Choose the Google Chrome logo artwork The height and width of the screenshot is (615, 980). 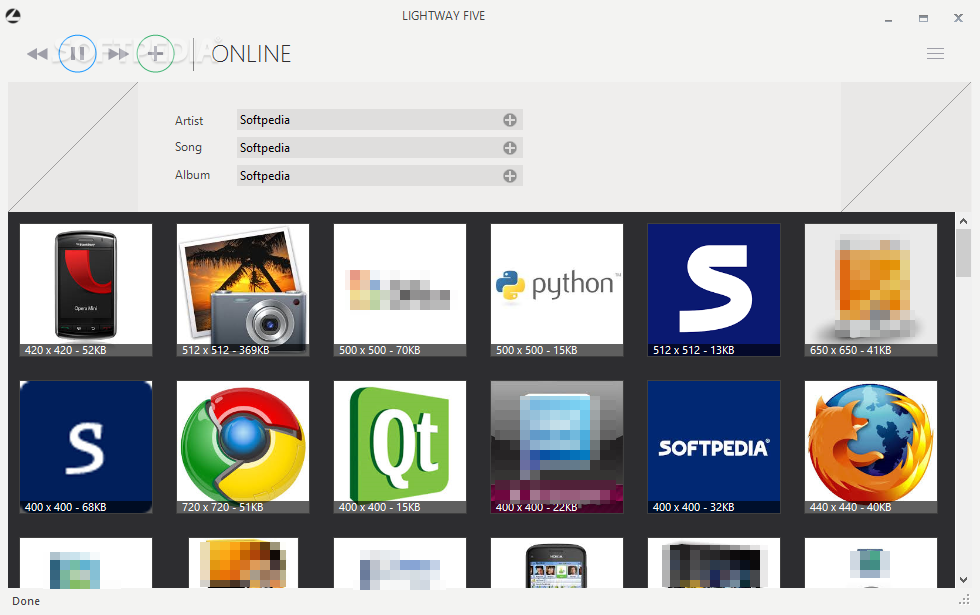coord(242,442)
